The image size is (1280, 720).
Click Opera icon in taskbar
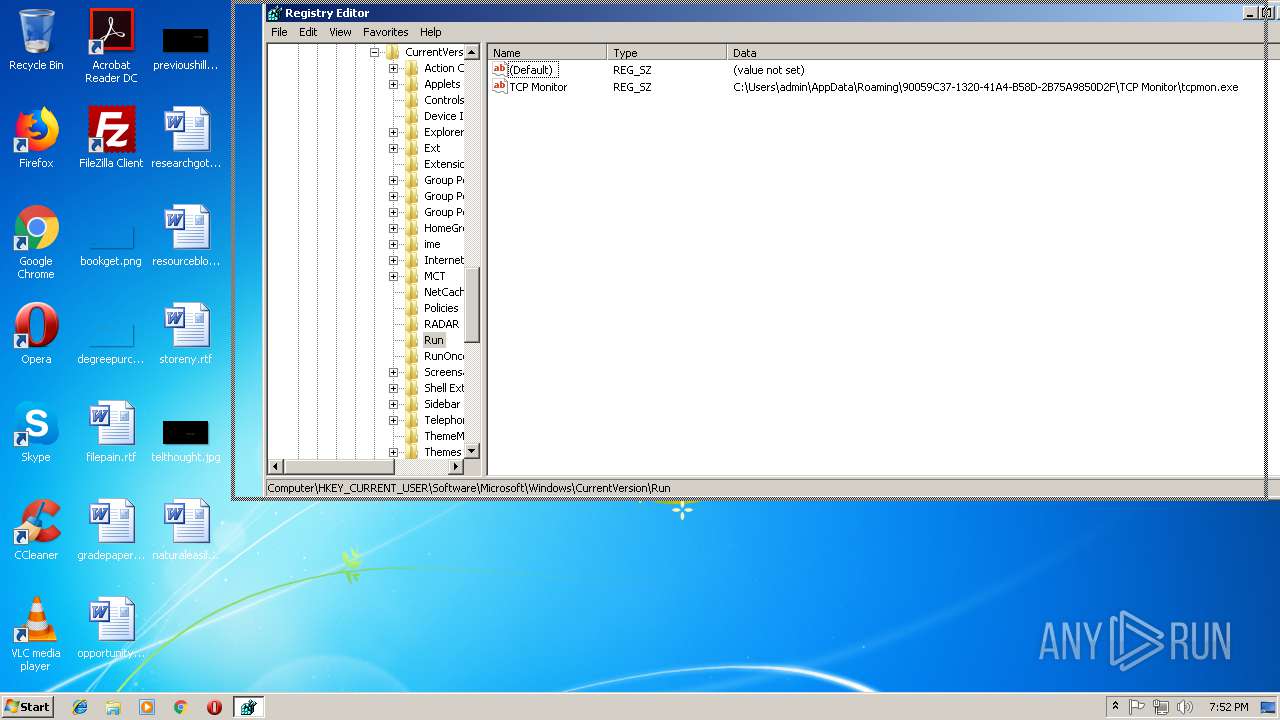214,707
